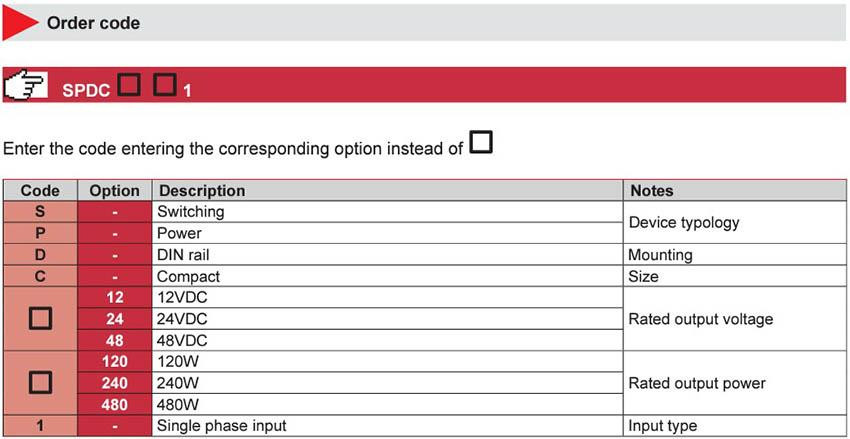Click the pointing hand icon before SPDC

[26, 85]
